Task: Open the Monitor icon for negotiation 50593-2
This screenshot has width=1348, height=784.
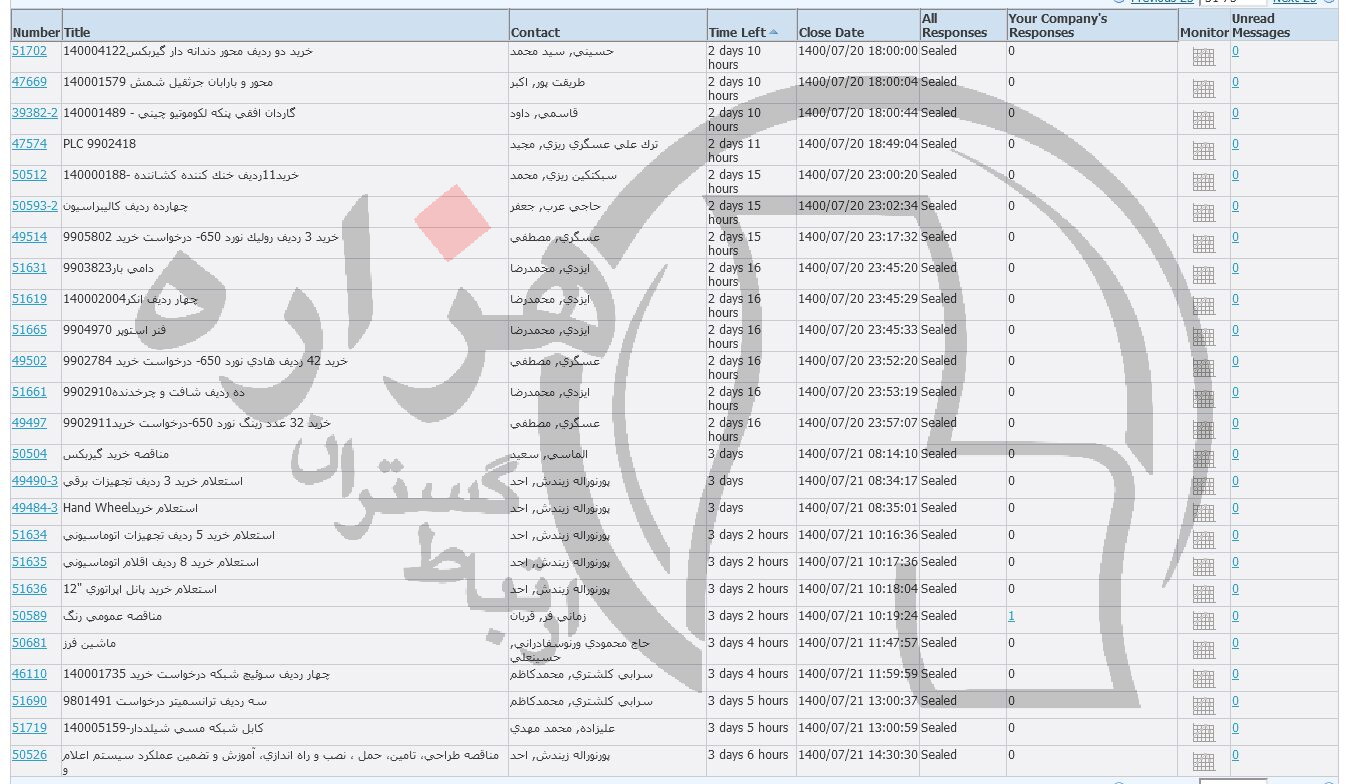Action: click(x=1204, y=213)
